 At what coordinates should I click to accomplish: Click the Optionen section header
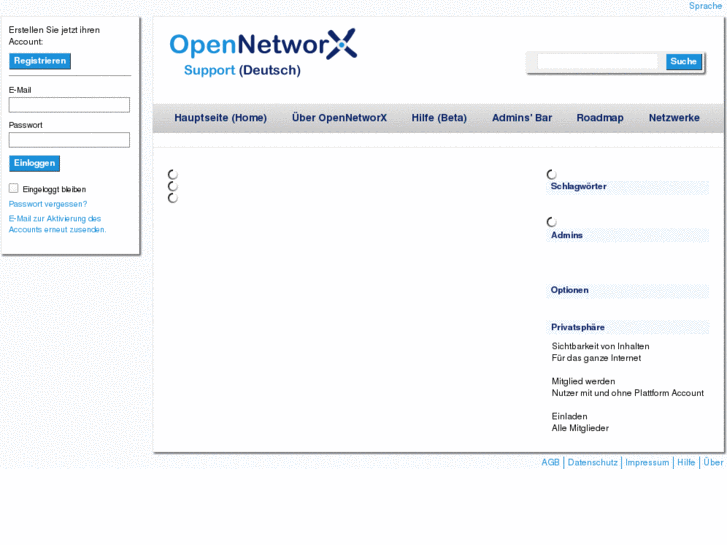627,290
